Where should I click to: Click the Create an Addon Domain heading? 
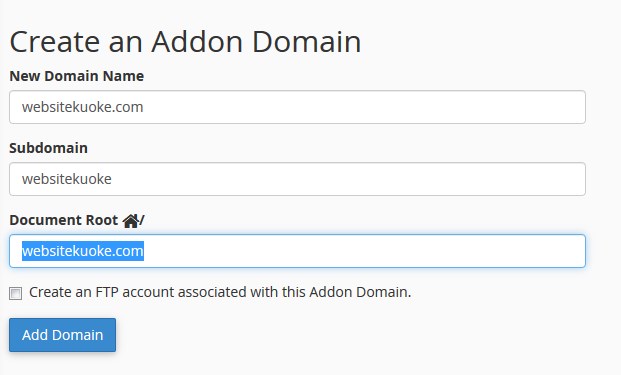(x=185, y=42)
